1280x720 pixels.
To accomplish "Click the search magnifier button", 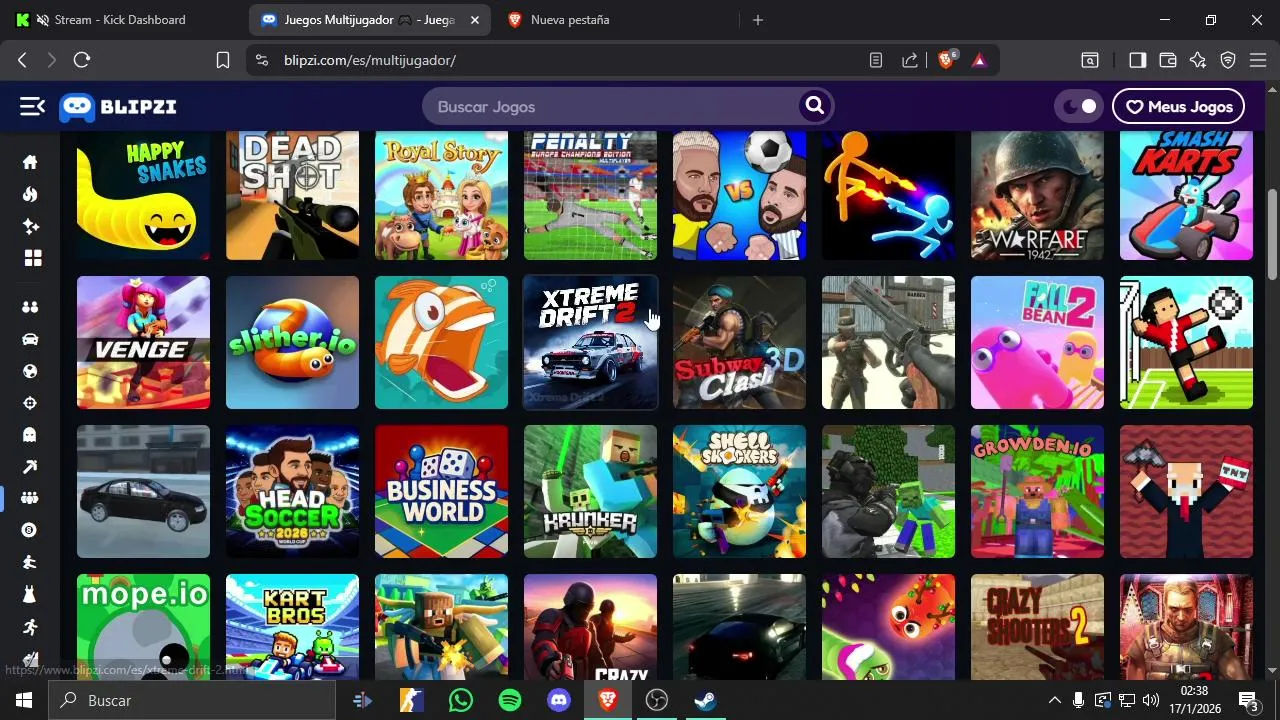I will 815,106.
